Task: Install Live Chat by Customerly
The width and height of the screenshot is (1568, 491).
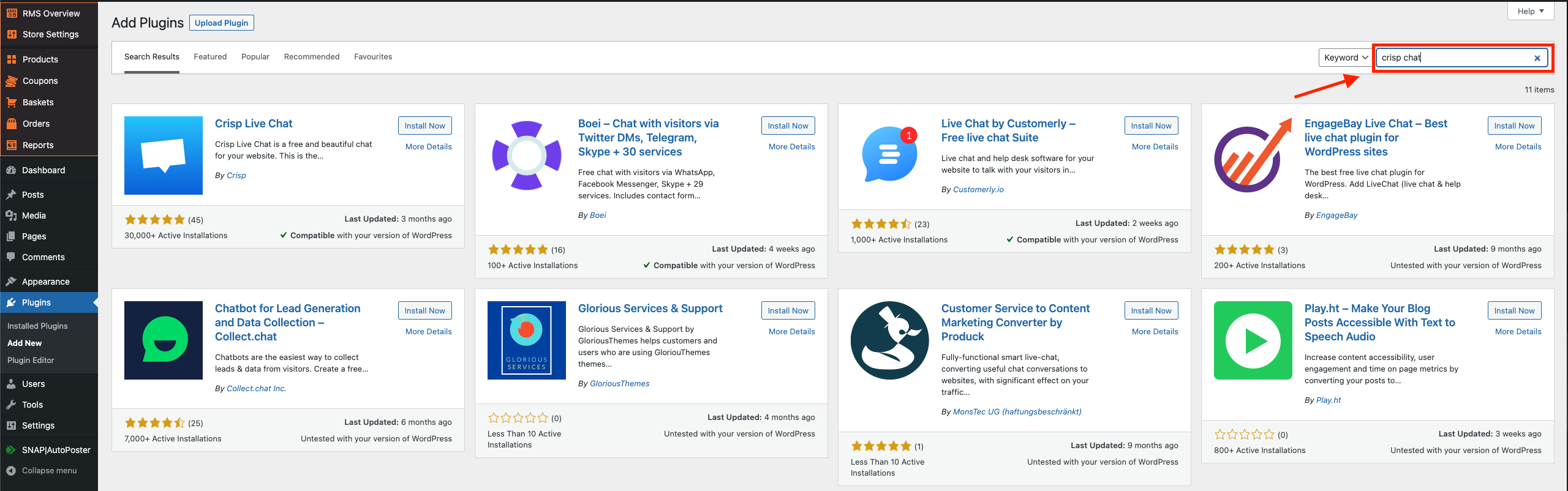Action: (x=1151, y=126)
